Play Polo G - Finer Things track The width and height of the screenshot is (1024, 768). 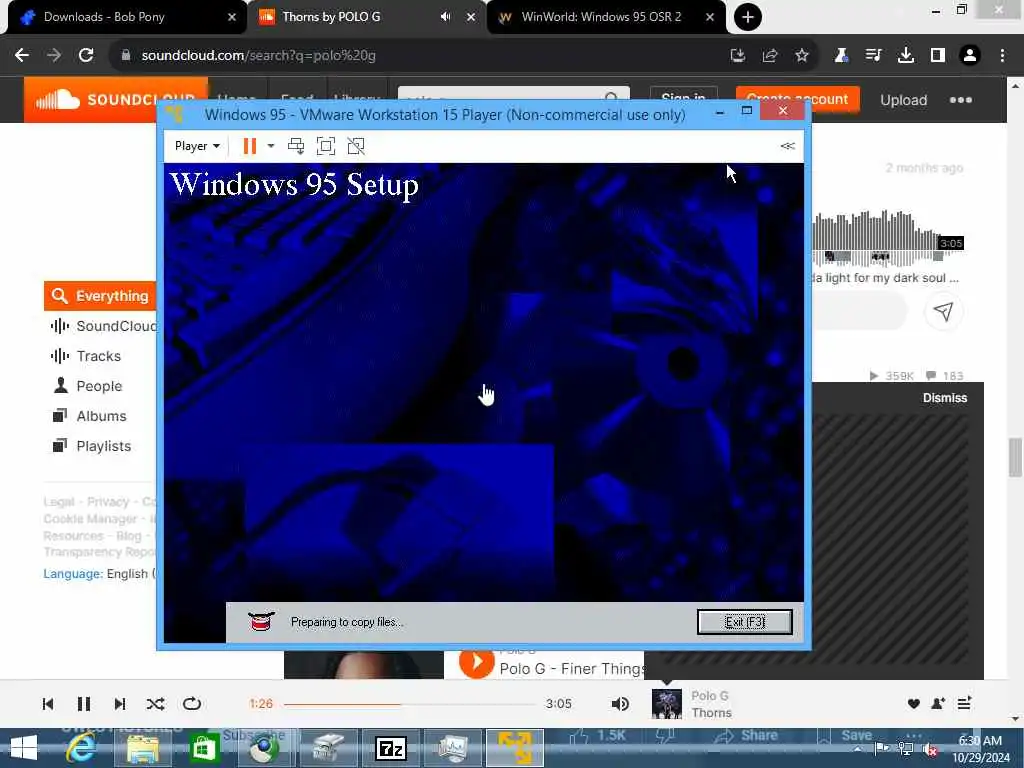click(477, 662)
